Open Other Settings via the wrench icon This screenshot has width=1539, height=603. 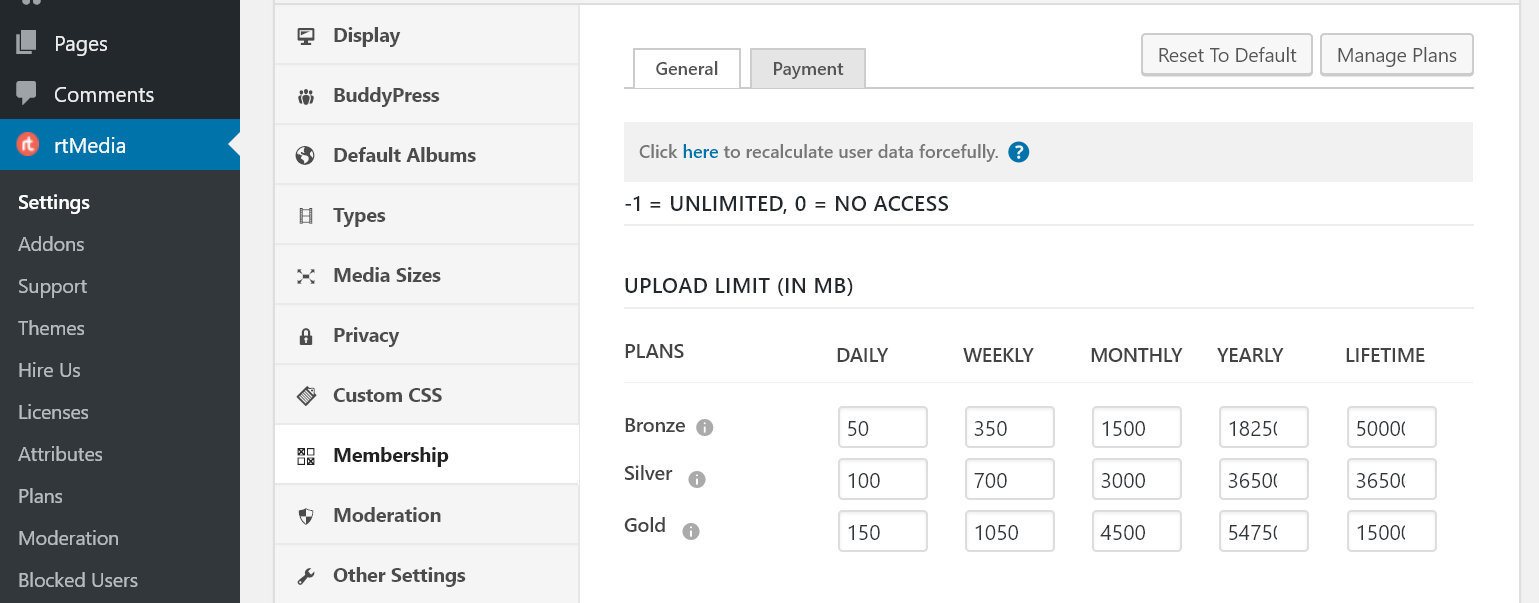click(x=305, y=574)
